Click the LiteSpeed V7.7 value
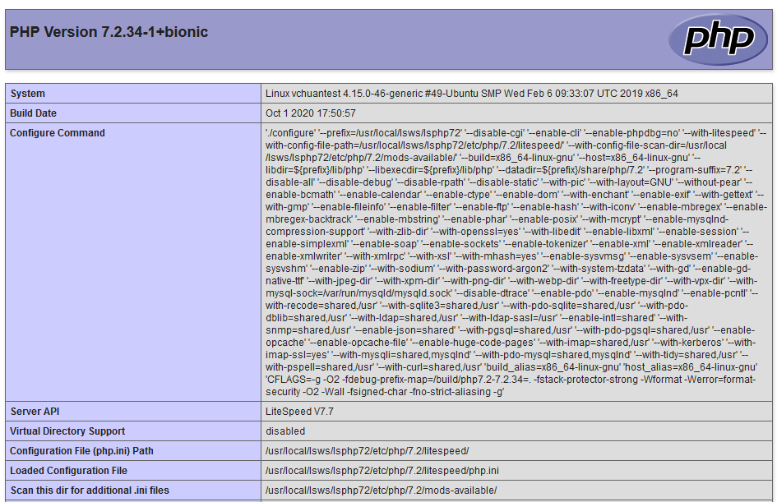Screen dimensions: 777x502 coord(299,412)
